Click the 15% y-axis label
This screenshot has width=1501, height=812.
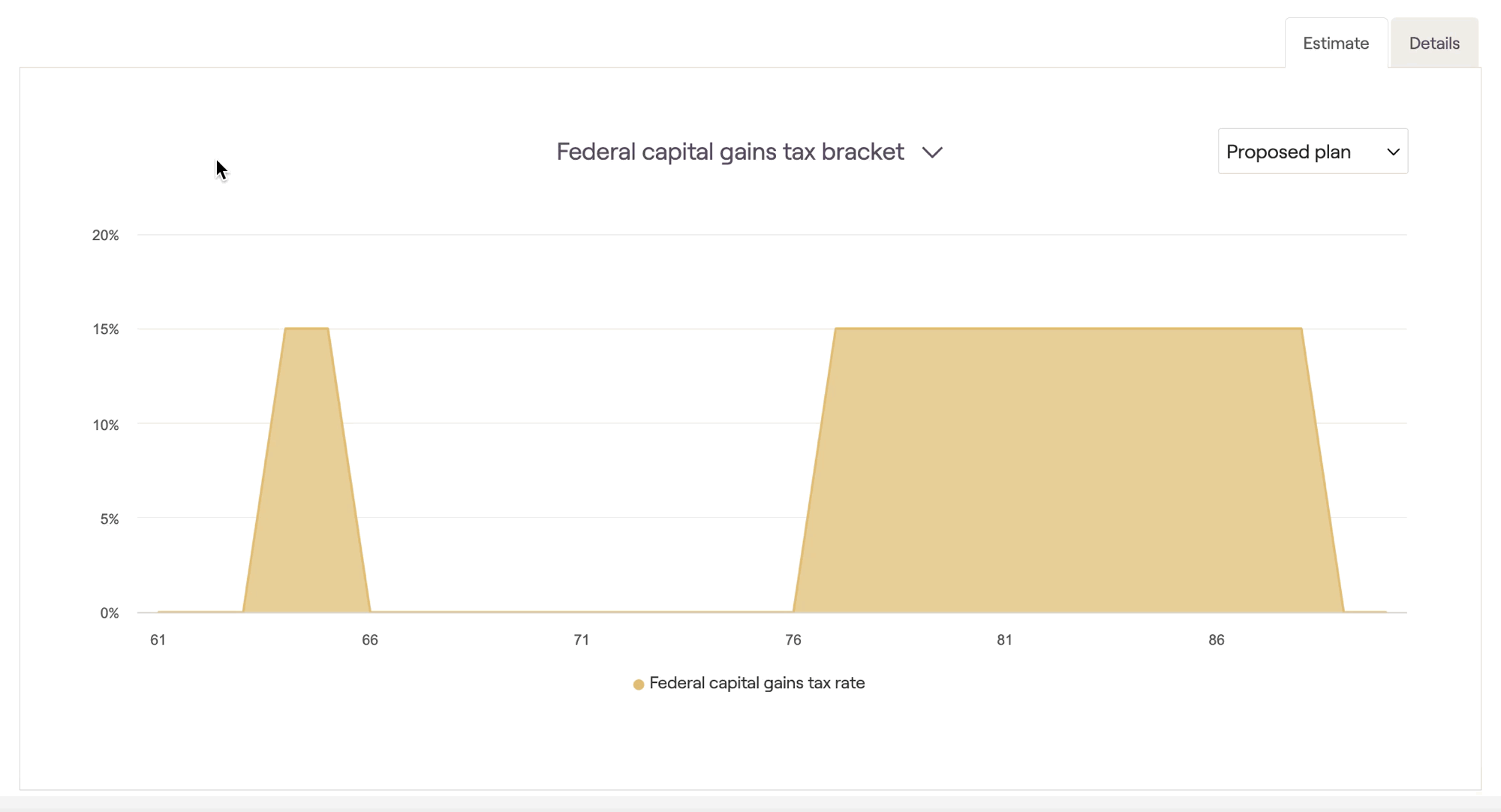(106, 329)
